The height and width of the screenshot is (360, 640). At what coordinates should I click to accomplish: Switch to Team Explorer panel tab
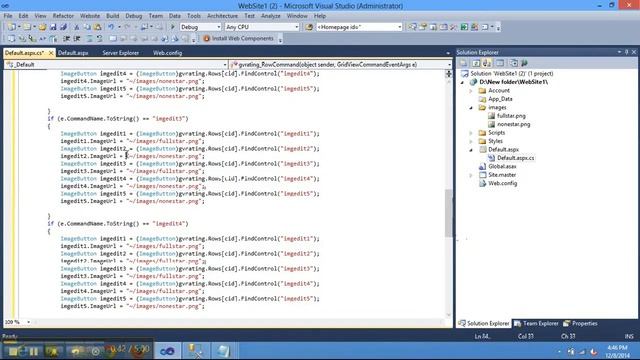tap(536, 324)
